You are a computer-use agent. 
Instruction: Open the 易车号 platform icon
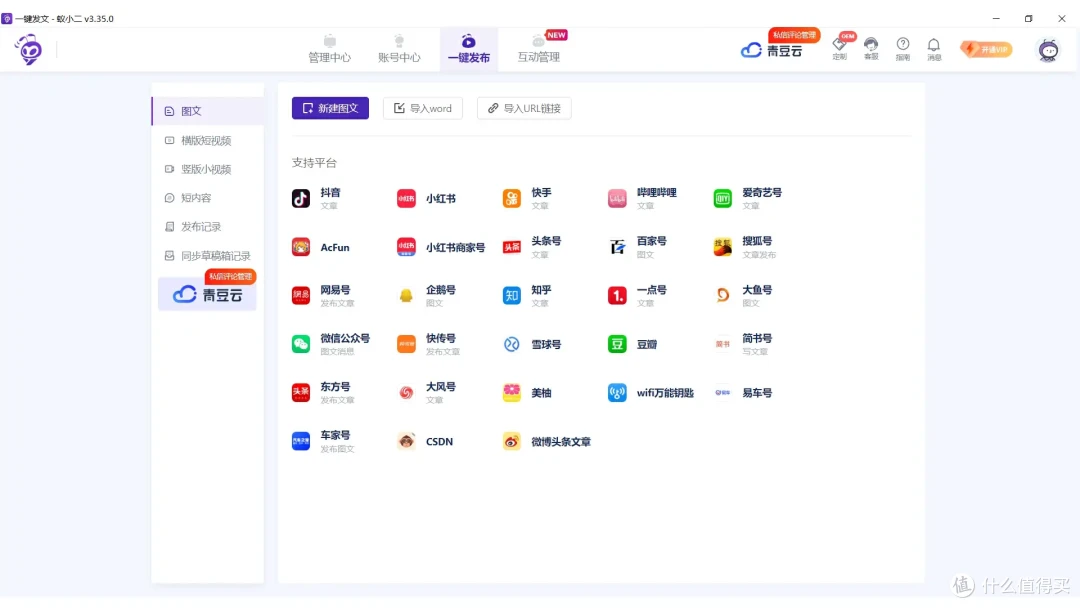coord(722,392)
